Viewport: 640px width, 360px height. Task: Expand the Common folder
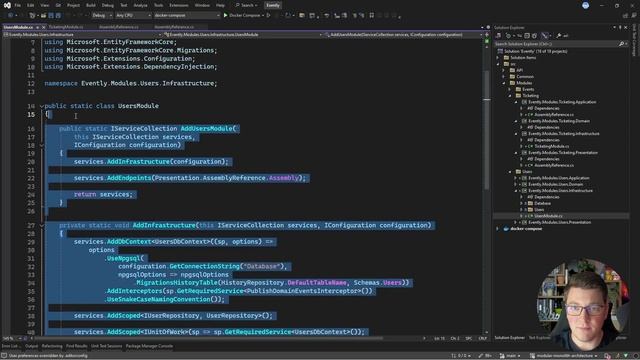[504, 77]
